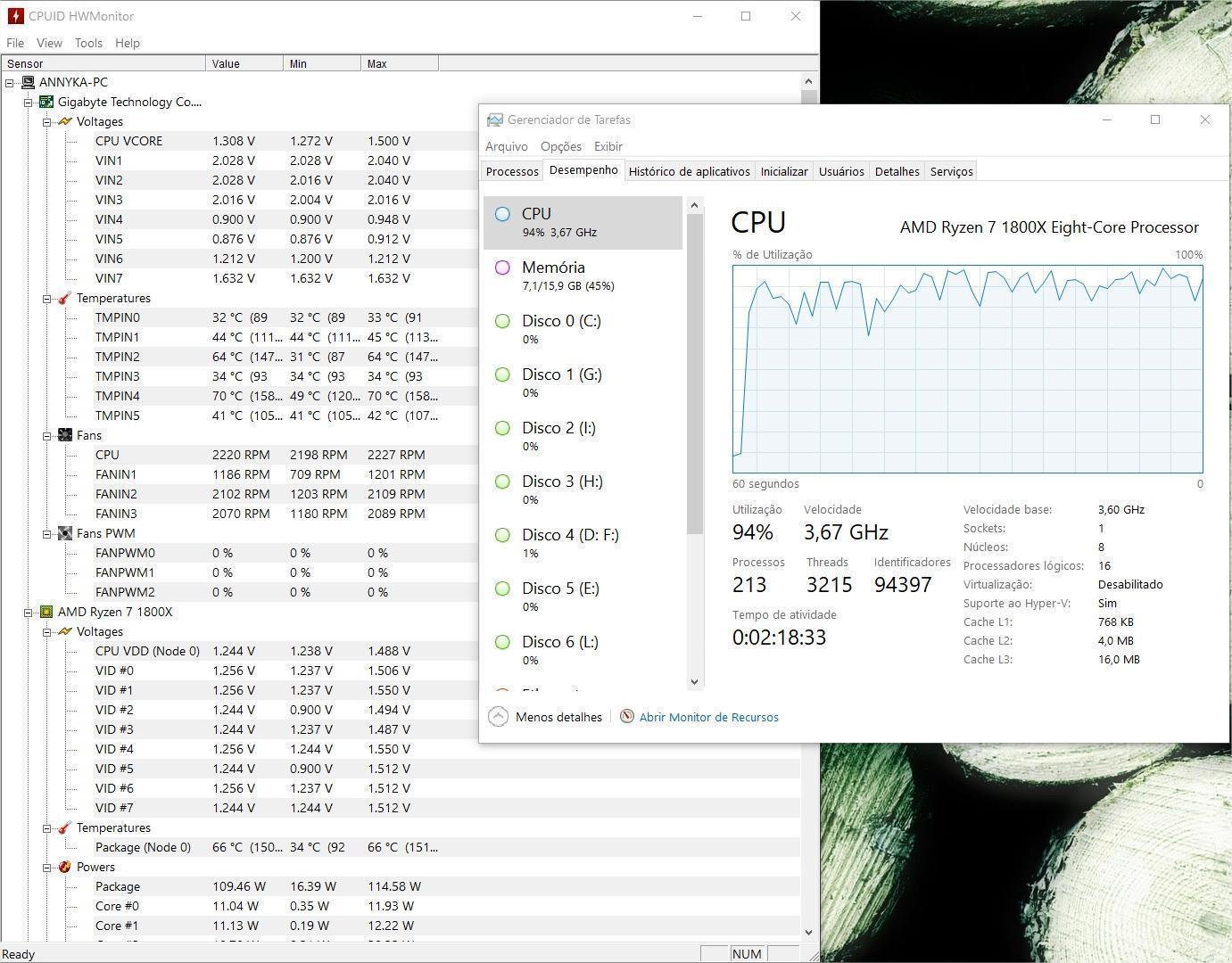Screen dimensions: 1232x963
Task: Click the Disco 3 (H:) circle indicator
Action: (502, 481)
